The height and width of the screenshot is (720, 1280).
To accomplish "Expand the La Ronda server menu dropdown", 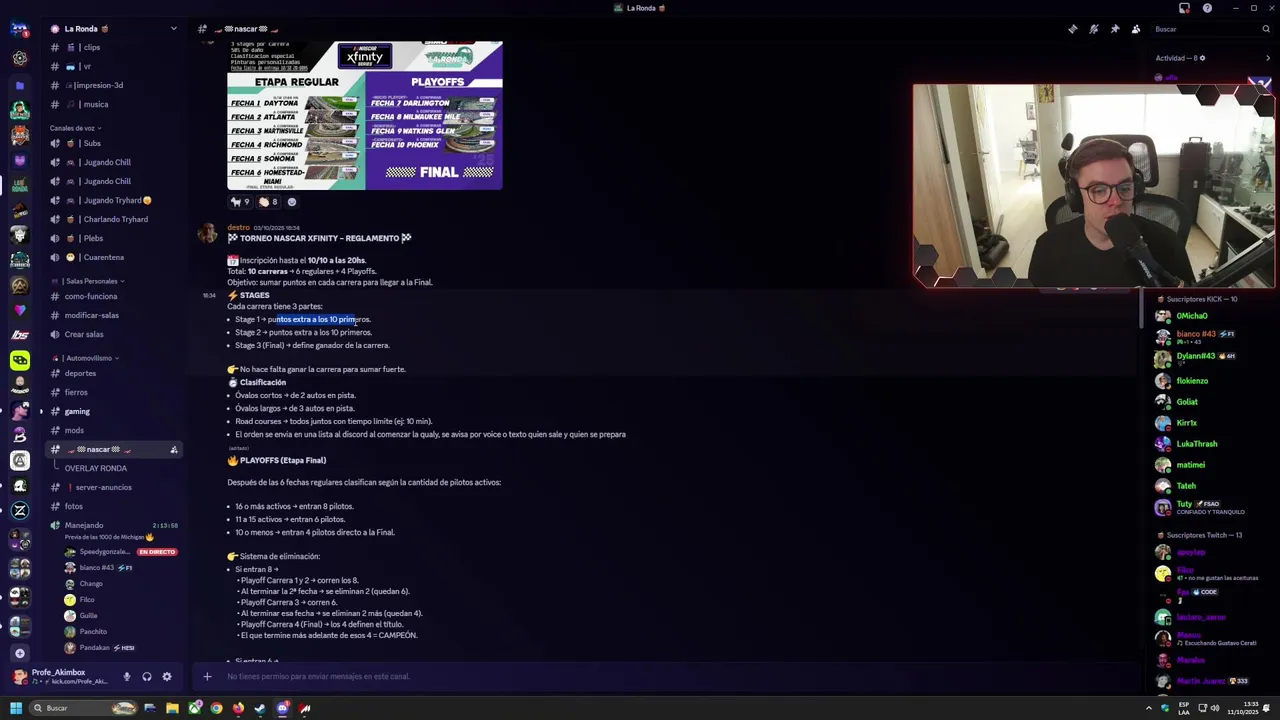I will coord(173,29).
